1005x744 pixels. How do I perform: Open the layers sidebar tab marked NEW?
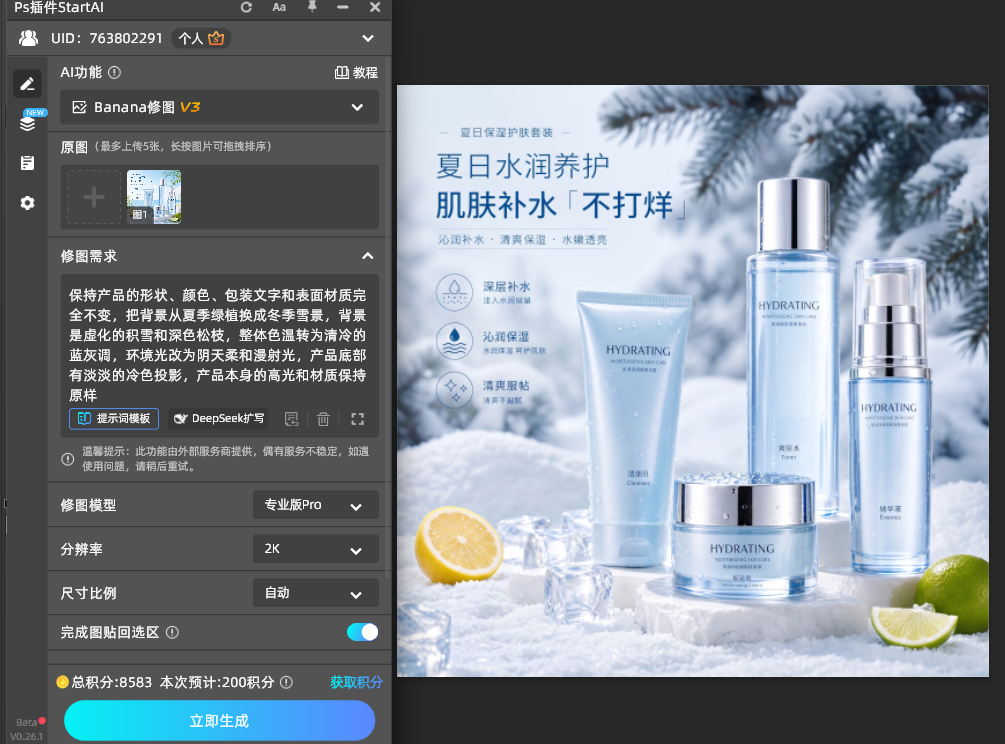point(28,122)
